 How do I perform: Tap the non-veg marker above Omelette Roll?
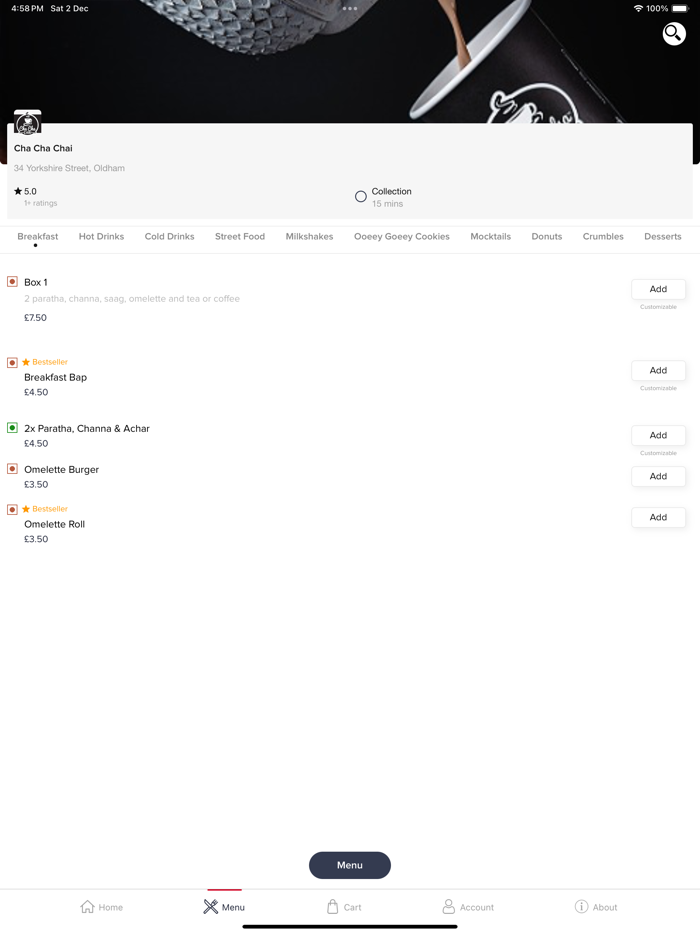pyautogui.click(x=12, y=509)
